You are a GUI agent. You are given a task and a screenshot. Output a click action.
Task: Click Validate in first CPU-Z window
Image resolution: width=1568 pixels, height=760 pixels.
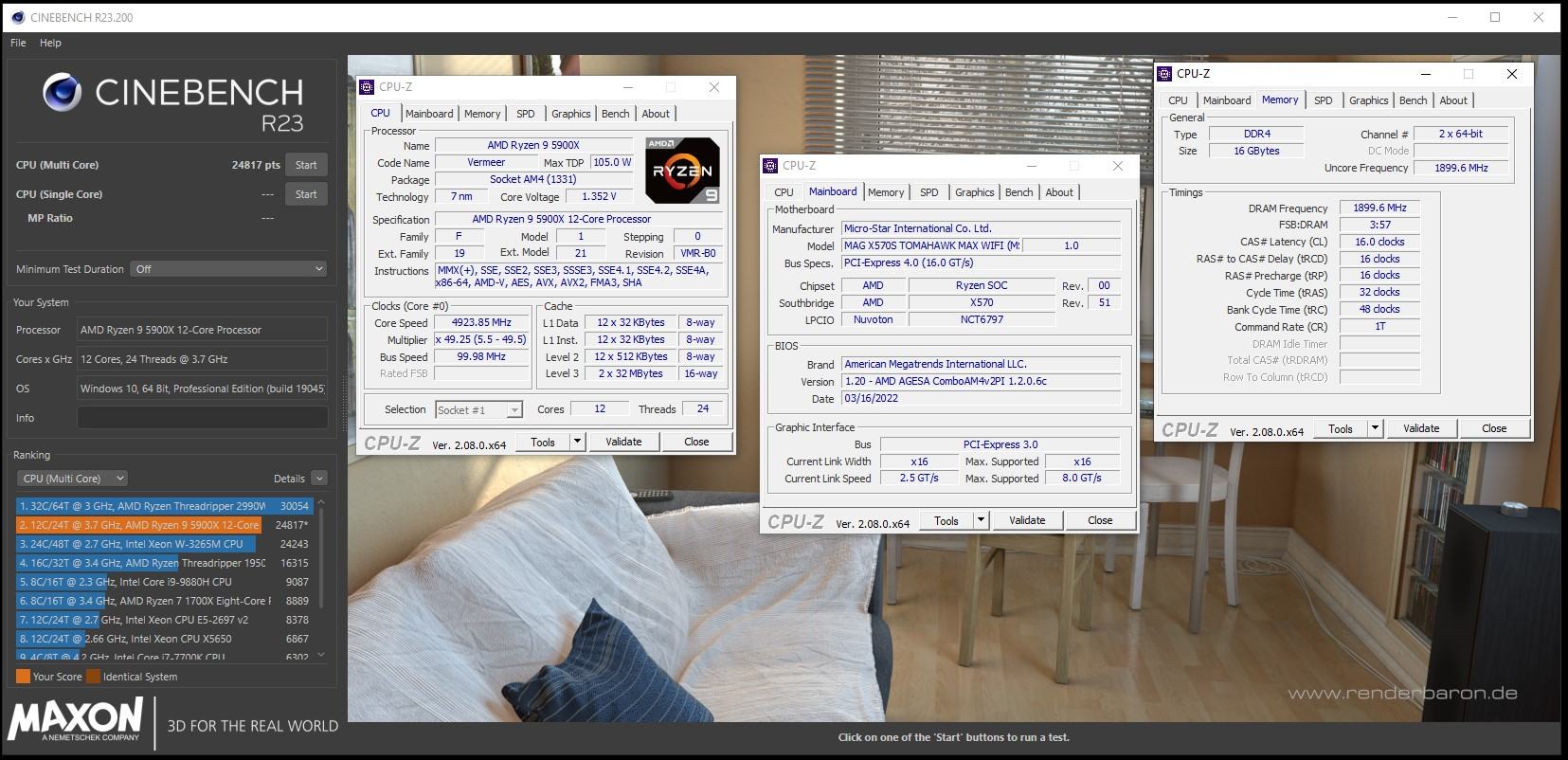click(623, 442)
